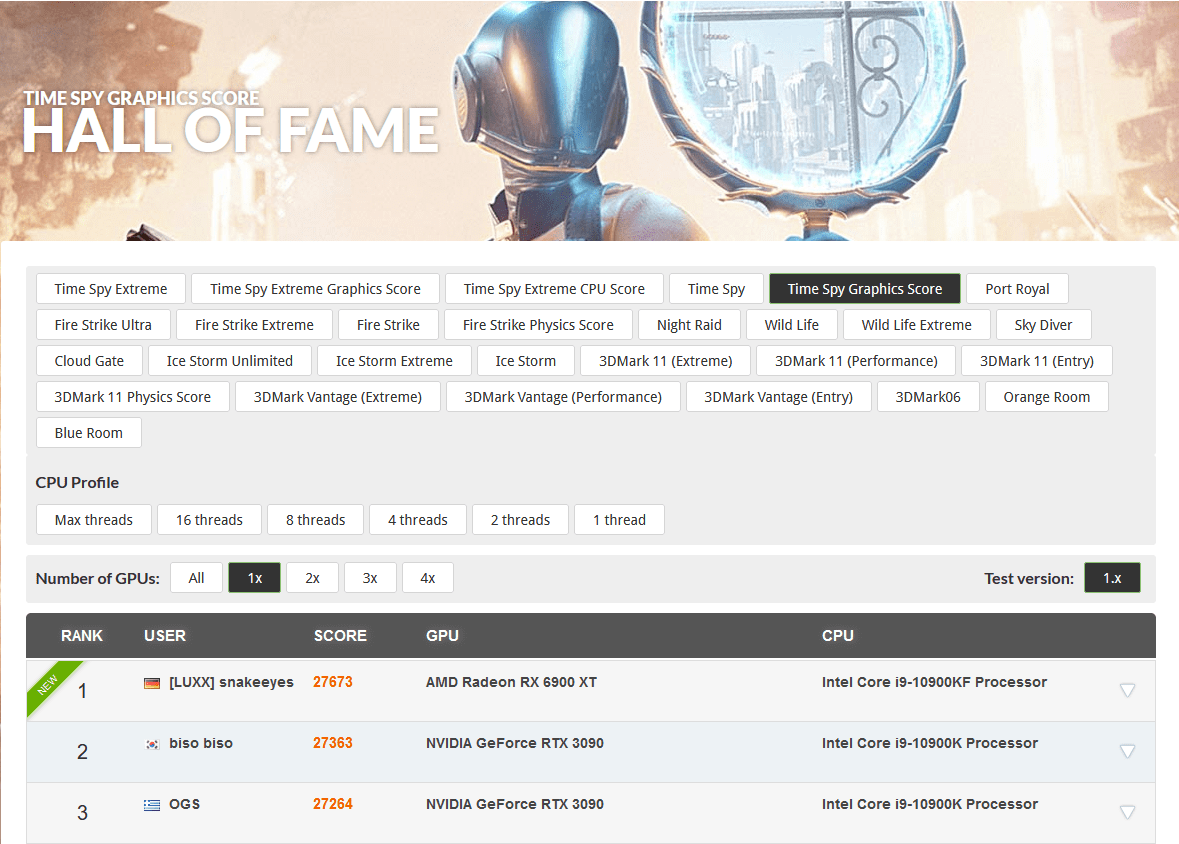Select the Night Raid benchmark
Image resolution: width=1179 pixels, height=844 pixels.
pyautogui.click(x=689, y=325)
